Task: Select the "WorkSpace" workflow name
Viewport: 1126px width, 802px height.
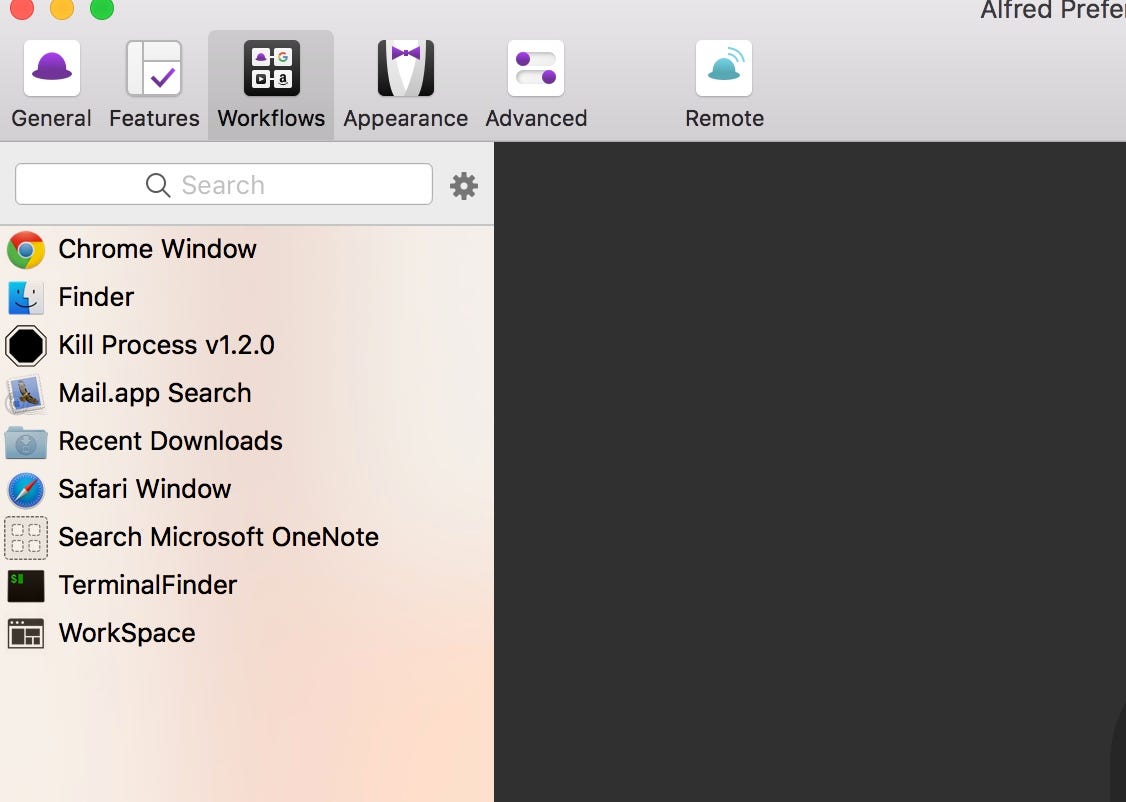Action: (x=127, y=634)
